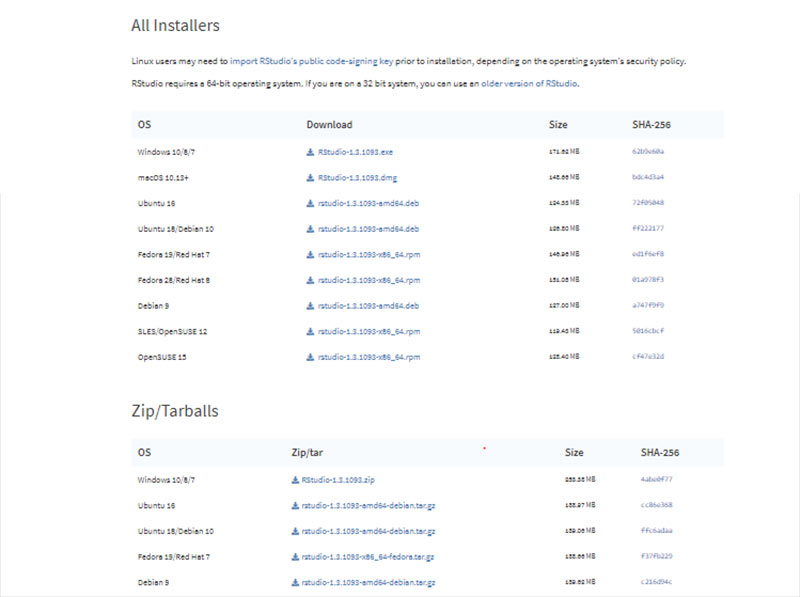Click 'SHA-256' header in installers table
Viewport: 800px width, 597px height.
click(651, 125)
